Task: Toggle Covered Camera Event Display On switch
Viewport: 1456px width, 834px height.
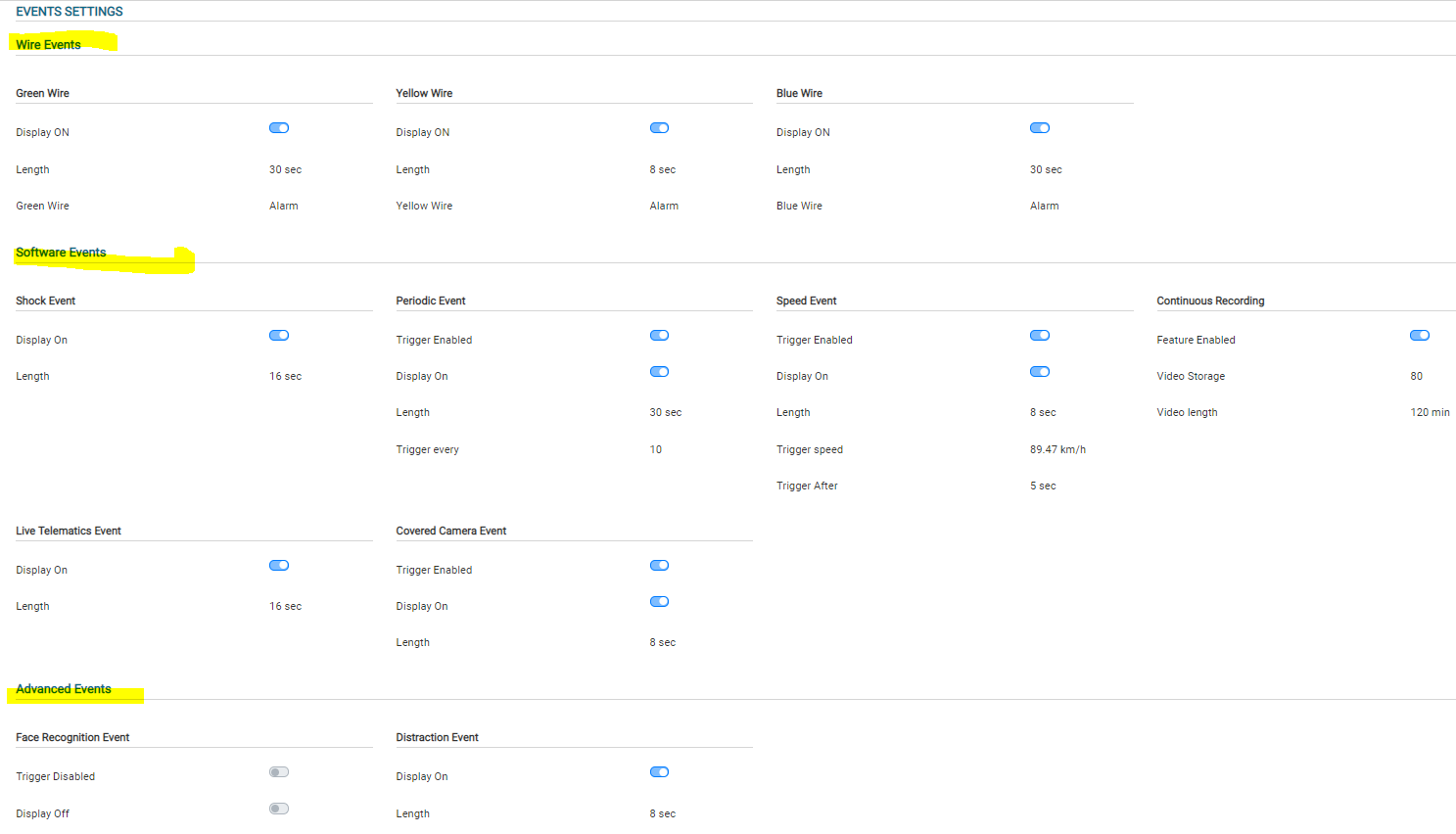Action: pyautogui.click(x=659, y=602)
